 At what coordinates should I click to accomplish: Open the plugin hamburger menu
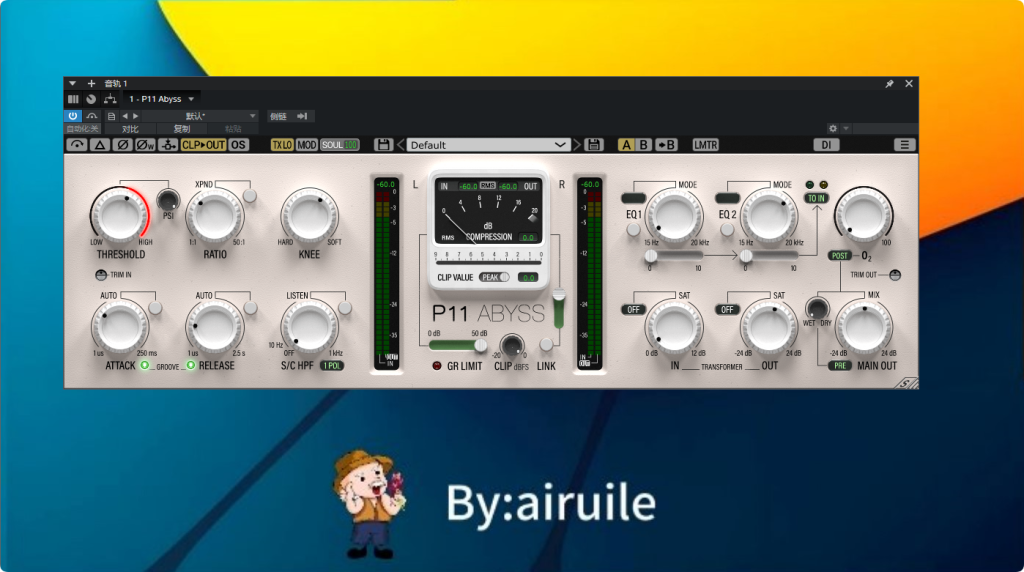click(x=904, y=145)
